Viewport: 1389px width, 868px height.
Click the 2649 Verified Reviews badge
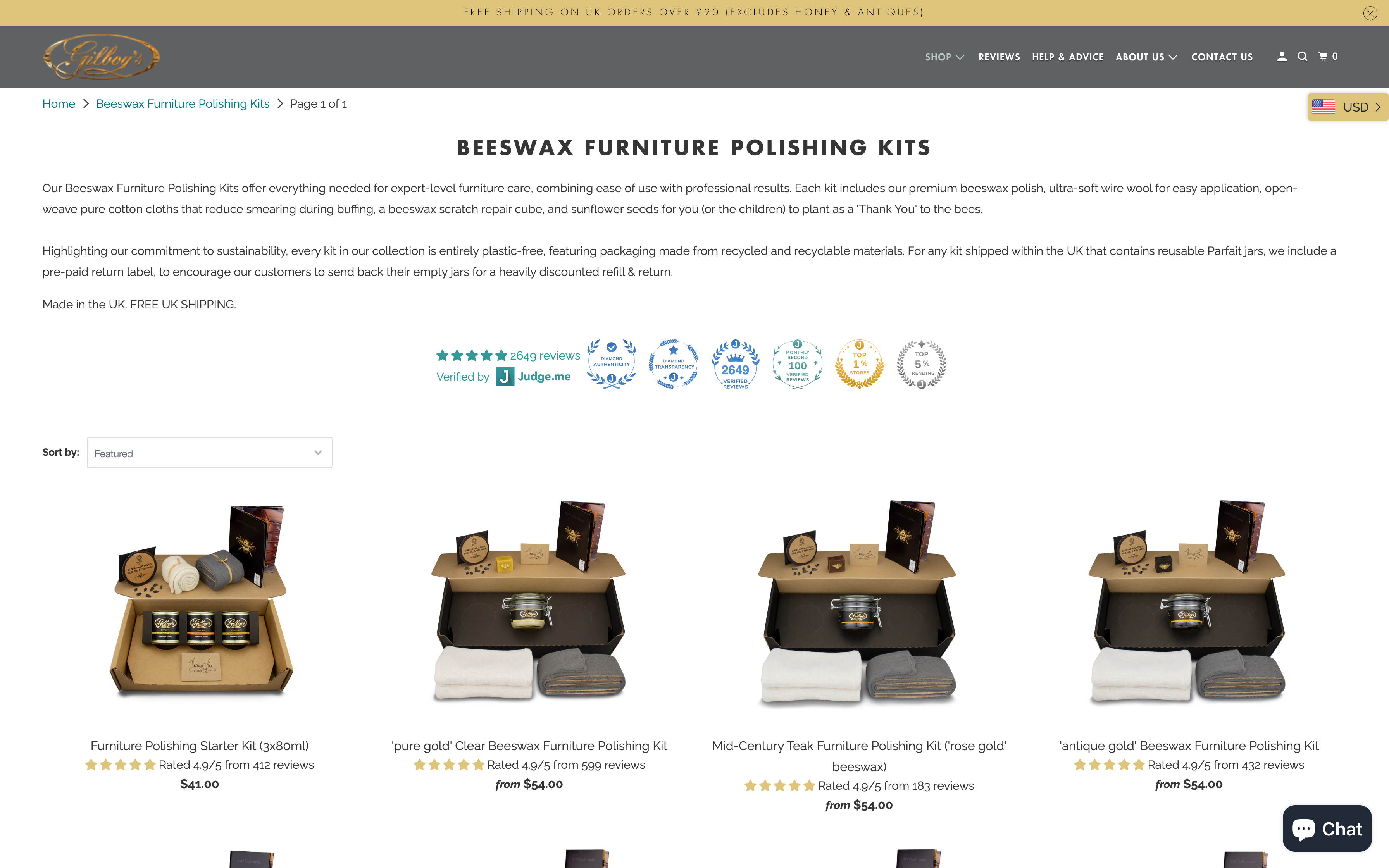coord(735,364)
